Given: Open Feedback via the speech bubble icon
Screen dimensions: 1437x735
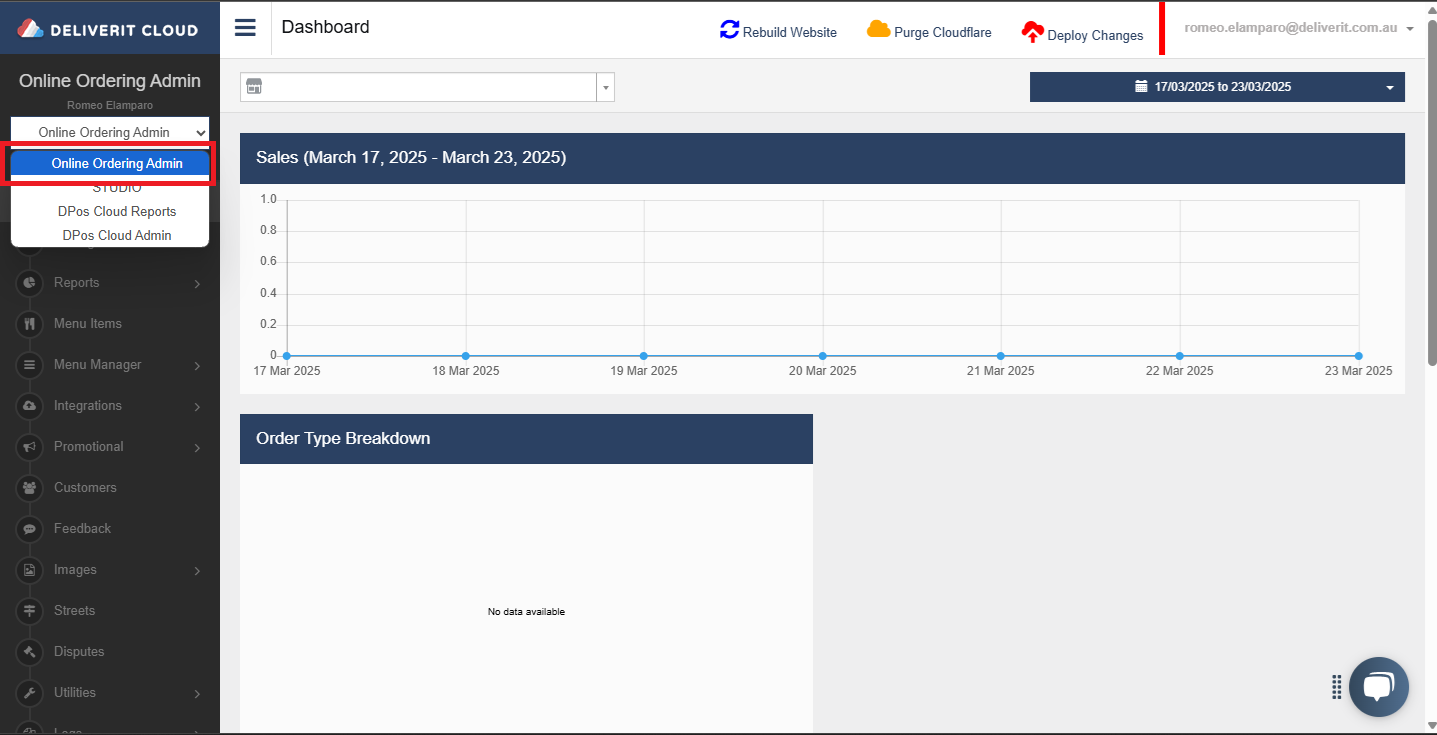Looking at the screenshot, I should [30, 529].
